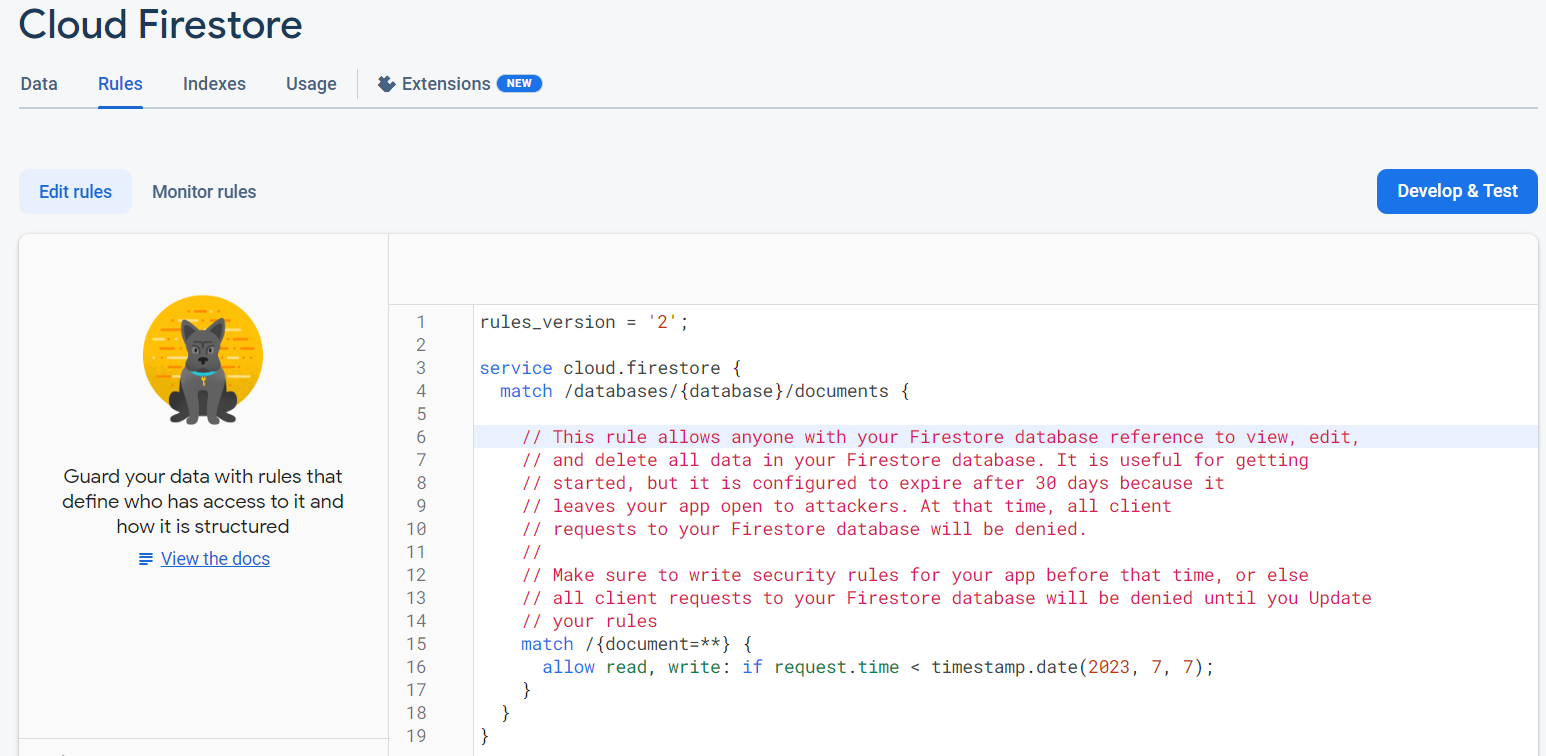Click comment 'all client requests to your Firestore'
The image size is (1546, 756).
tap(947, 598)
